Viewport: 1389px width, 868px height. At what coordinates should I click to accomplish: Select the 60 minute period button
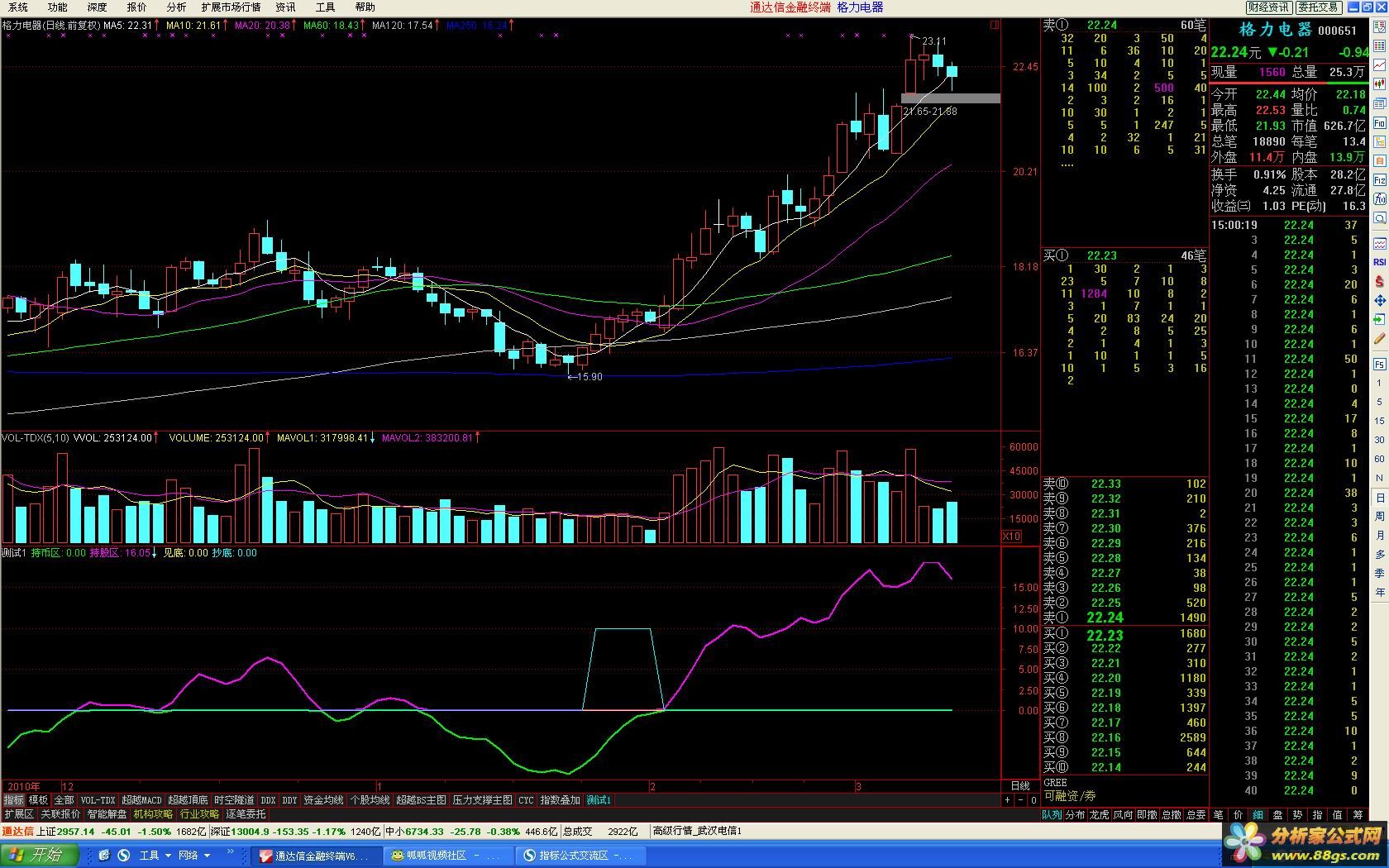[1379, 459]
